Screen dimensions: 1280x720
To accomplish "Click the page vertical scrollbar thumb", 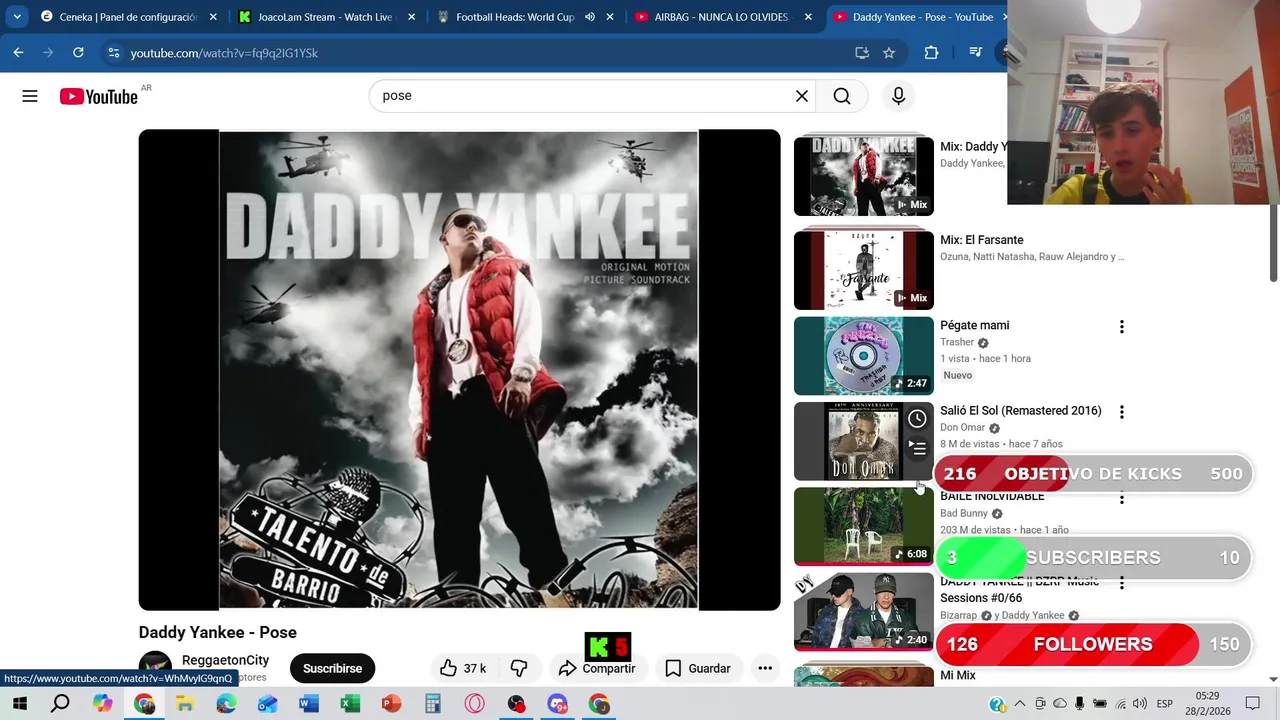I will [1273, 242].
